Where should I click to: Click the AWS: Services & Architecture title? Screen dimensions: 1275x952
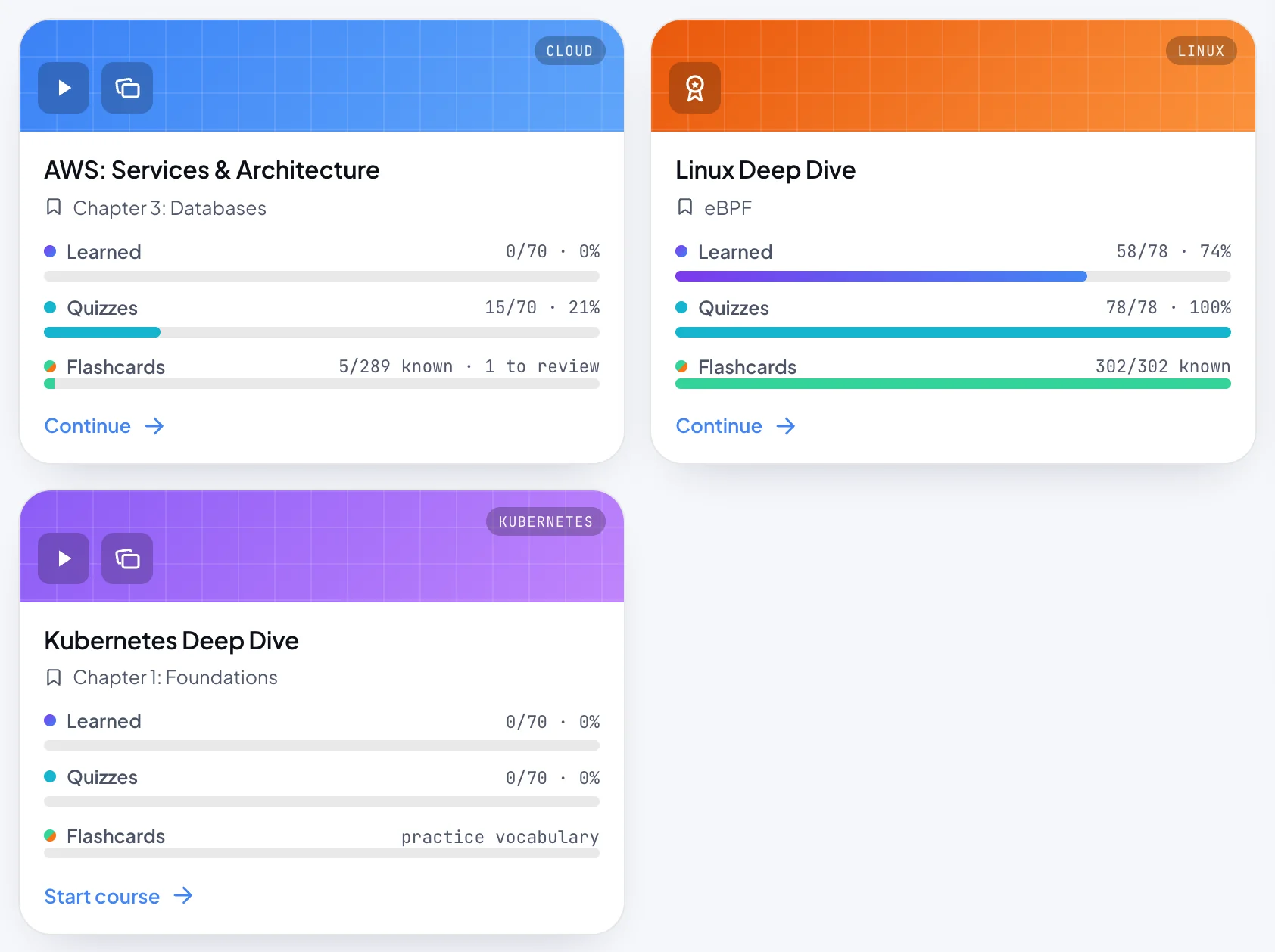click(212, 170)
